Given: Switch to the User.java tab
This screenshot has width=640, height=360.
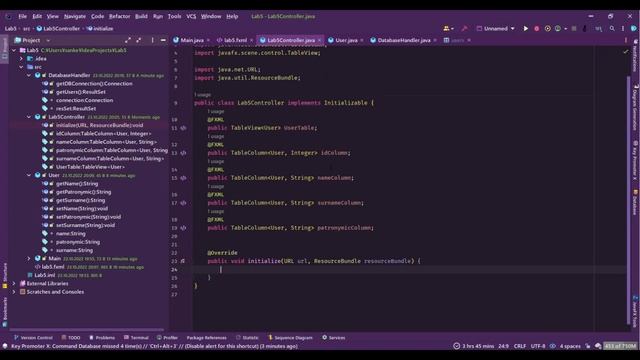Looking at the screenshot, I should pyautogui.click(x=346, y=40).
